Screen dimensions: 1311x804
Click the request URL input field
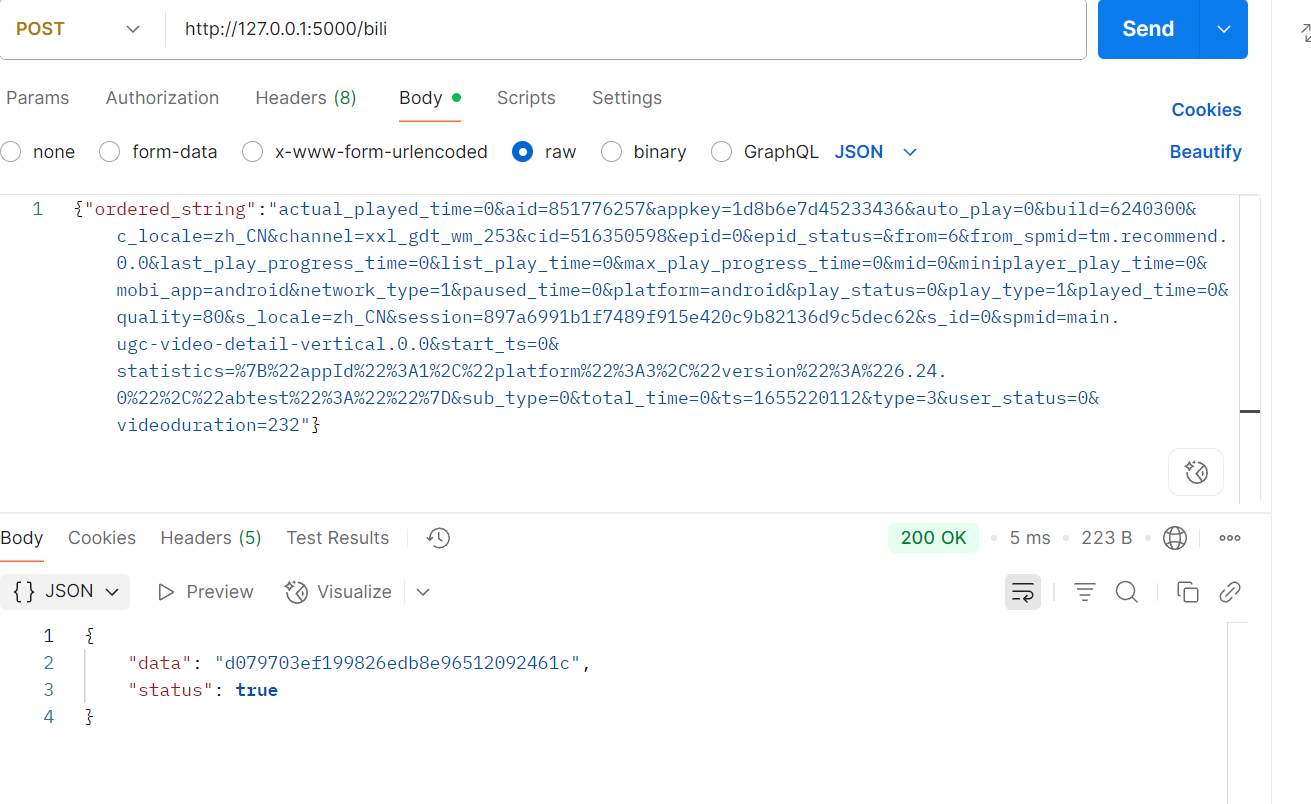(x=626, y=29)
